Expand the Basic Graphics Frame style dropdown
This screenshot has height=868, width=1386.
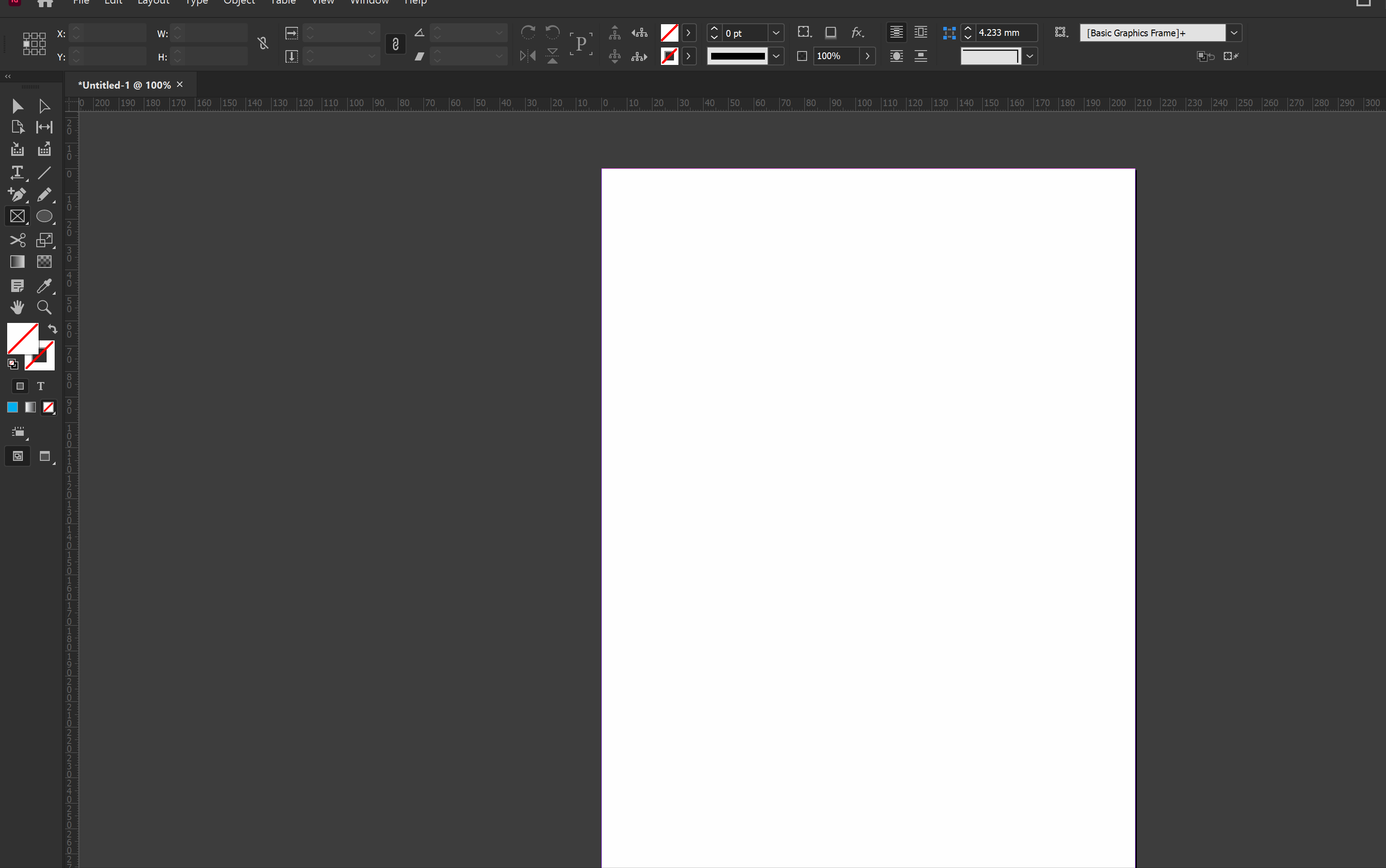pyautogui.click(x=1233, y=33)
